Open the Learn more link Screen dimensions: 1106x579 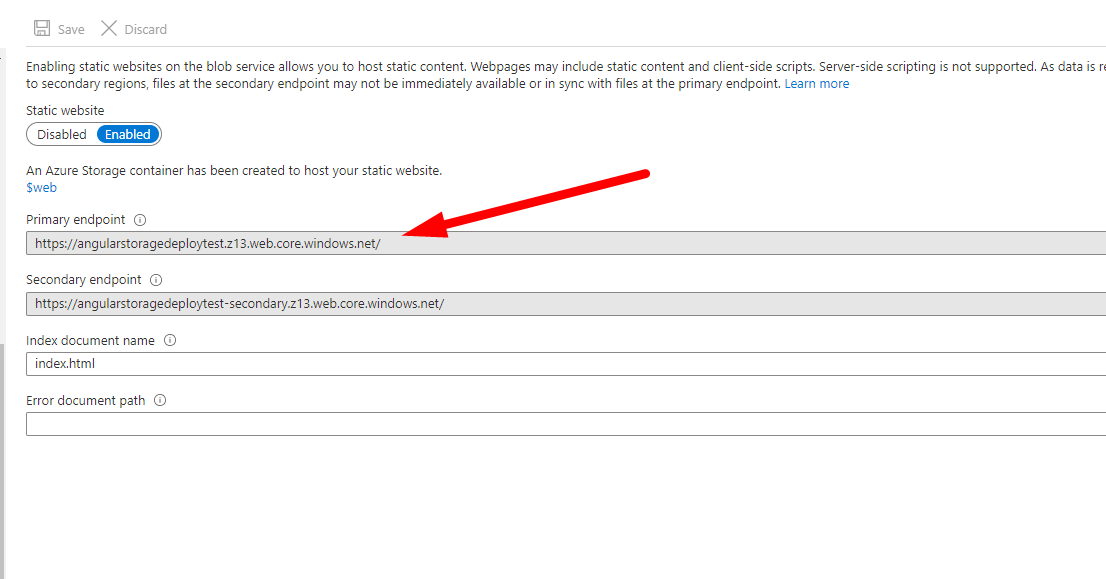tap(816, 84)
